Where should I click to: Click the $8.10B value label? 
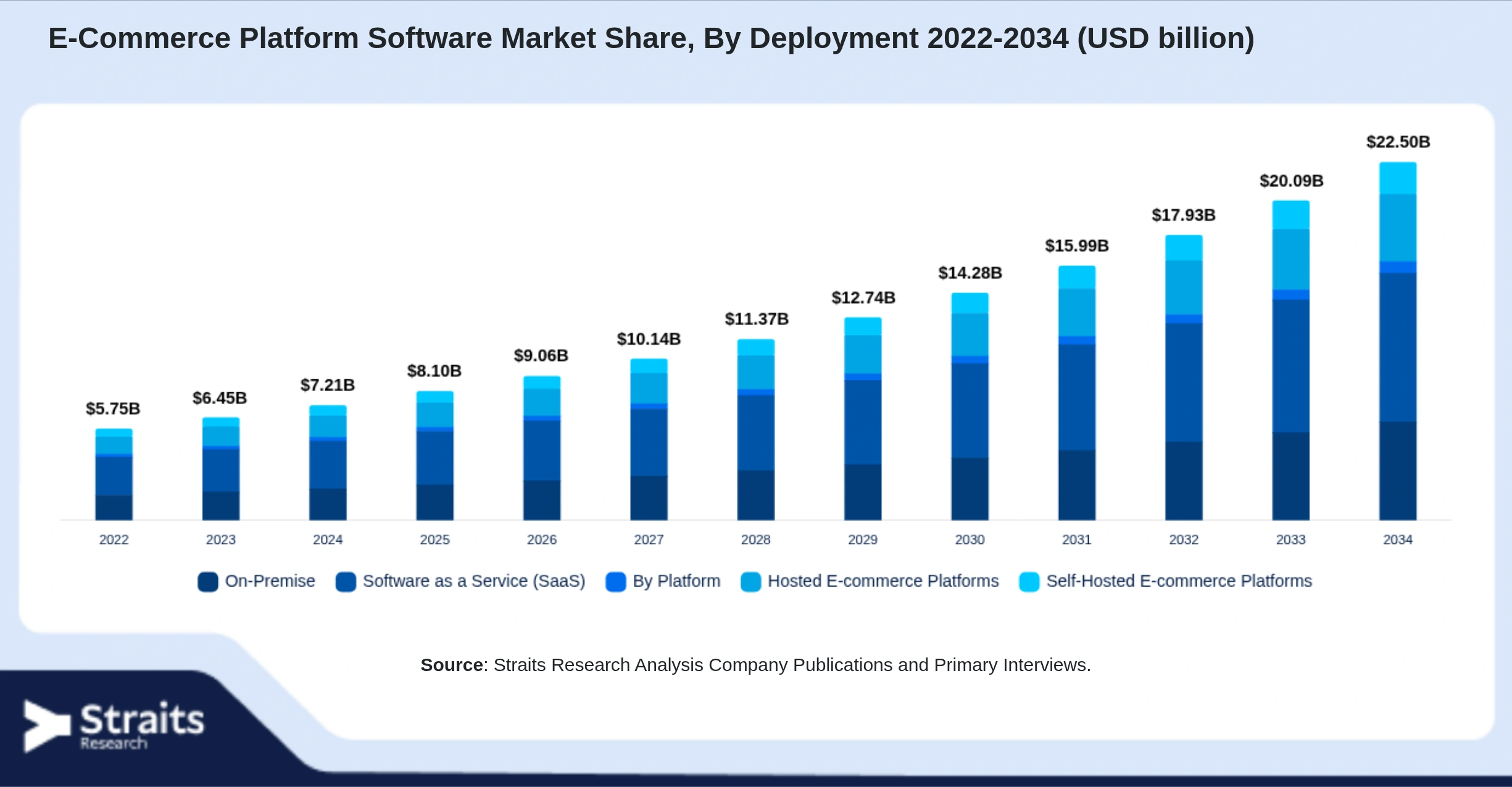pos(434,371)
